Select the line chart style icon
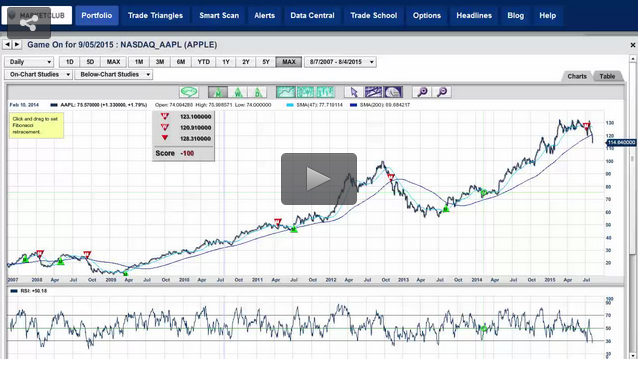 pyautogui.click(x=286, y=92)
